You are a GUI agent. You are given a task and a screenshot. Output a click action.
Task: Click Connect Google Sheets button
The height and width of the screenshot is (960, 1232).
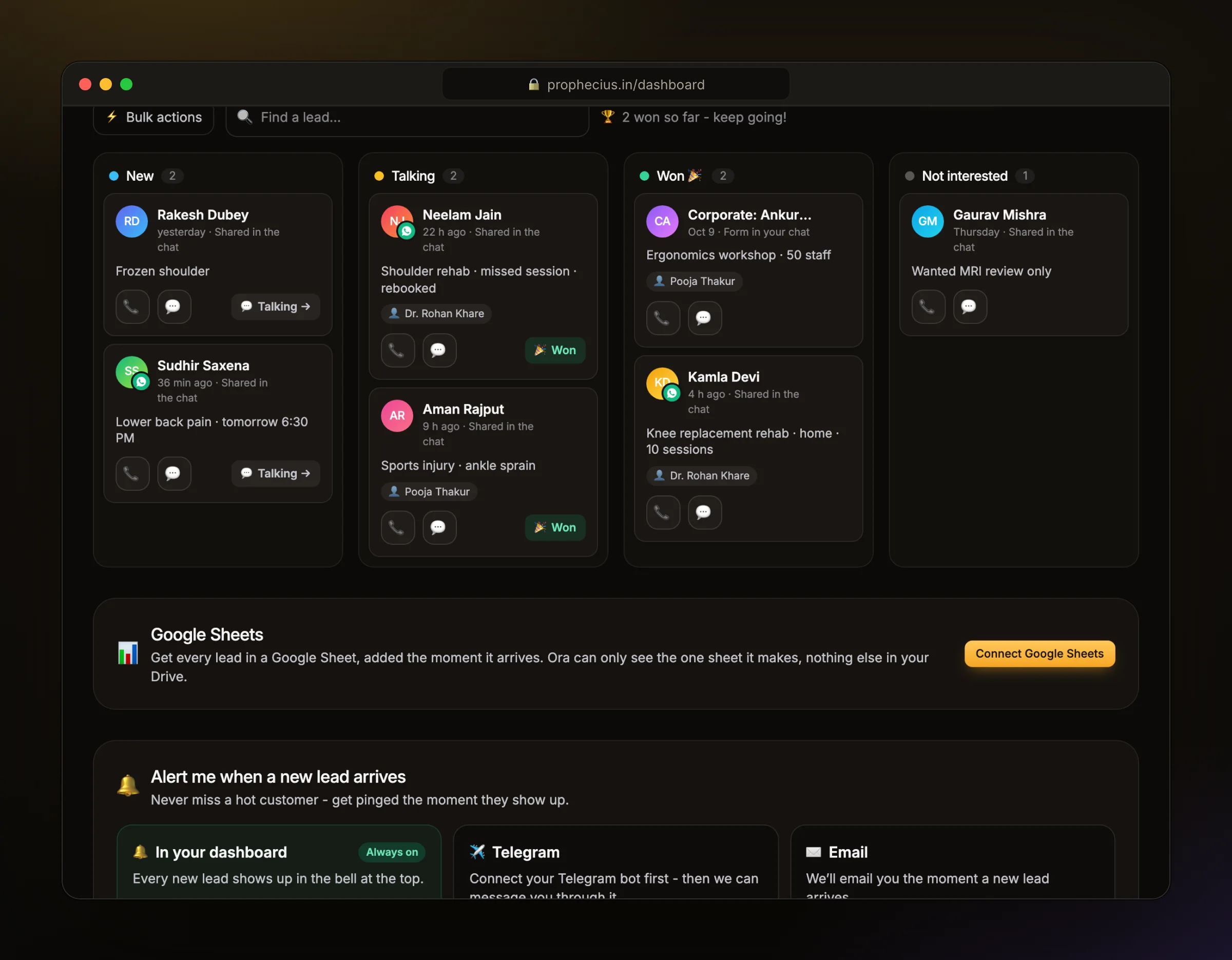click(x=1039, y=654)
